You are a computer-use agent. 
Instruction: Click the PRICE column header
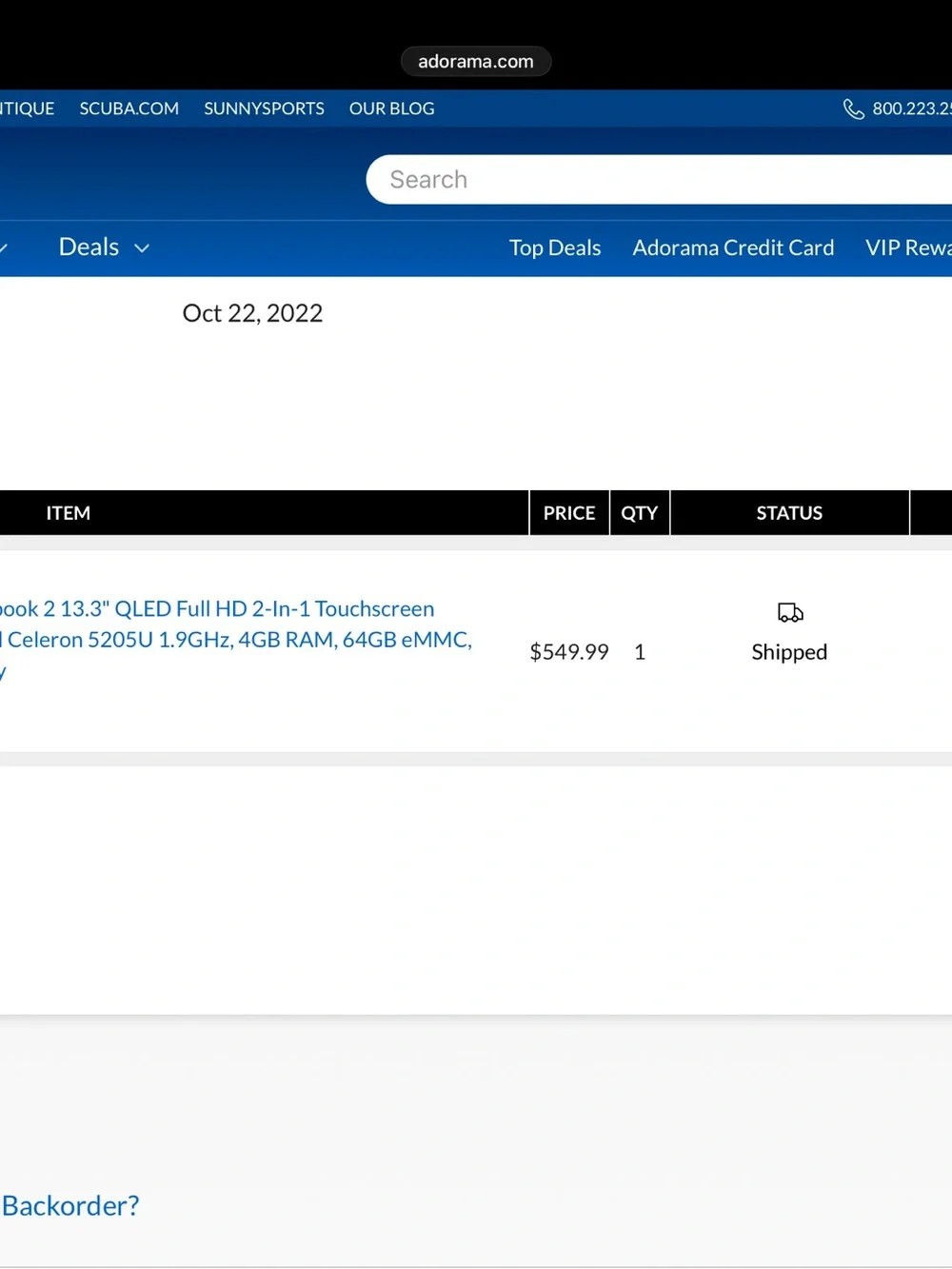click(569, 513)
